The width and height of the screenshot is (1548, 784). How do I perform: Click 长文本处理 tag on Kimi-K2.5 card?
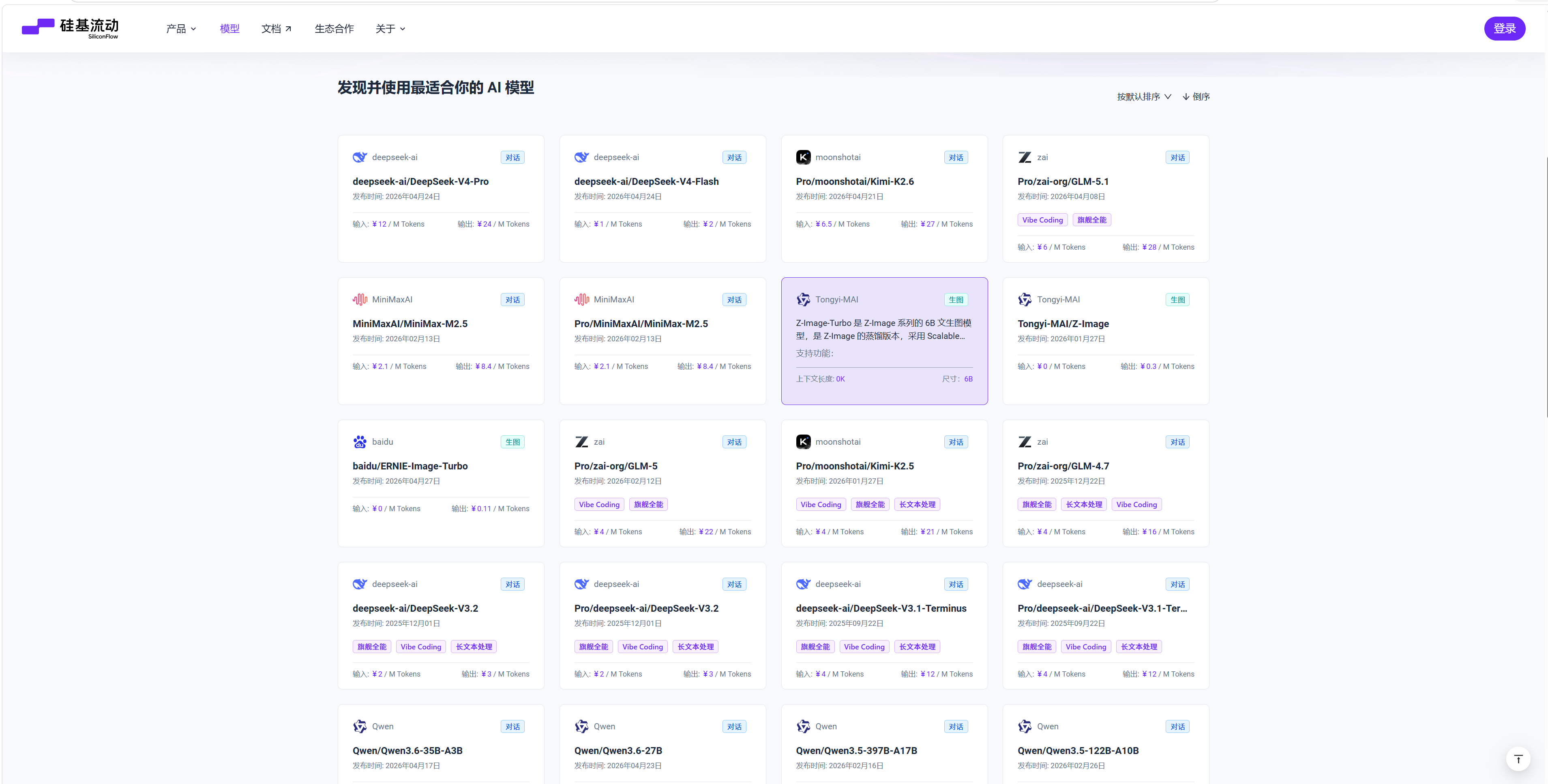click(x=917, y=505)
